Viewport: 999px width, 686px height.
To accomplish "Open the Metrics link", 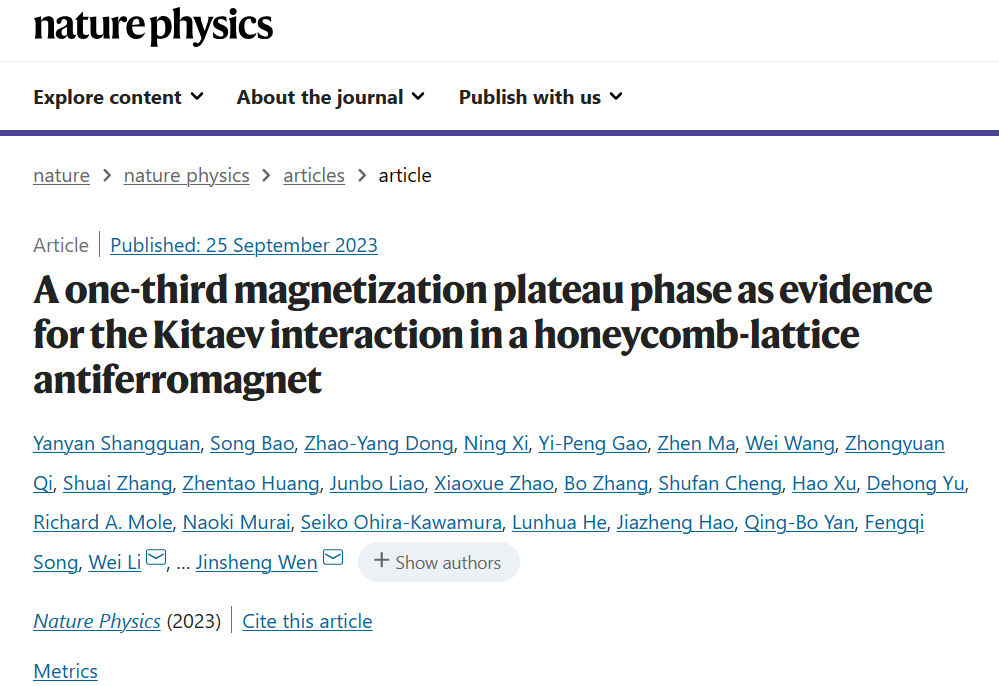I will tap(66, 671).
